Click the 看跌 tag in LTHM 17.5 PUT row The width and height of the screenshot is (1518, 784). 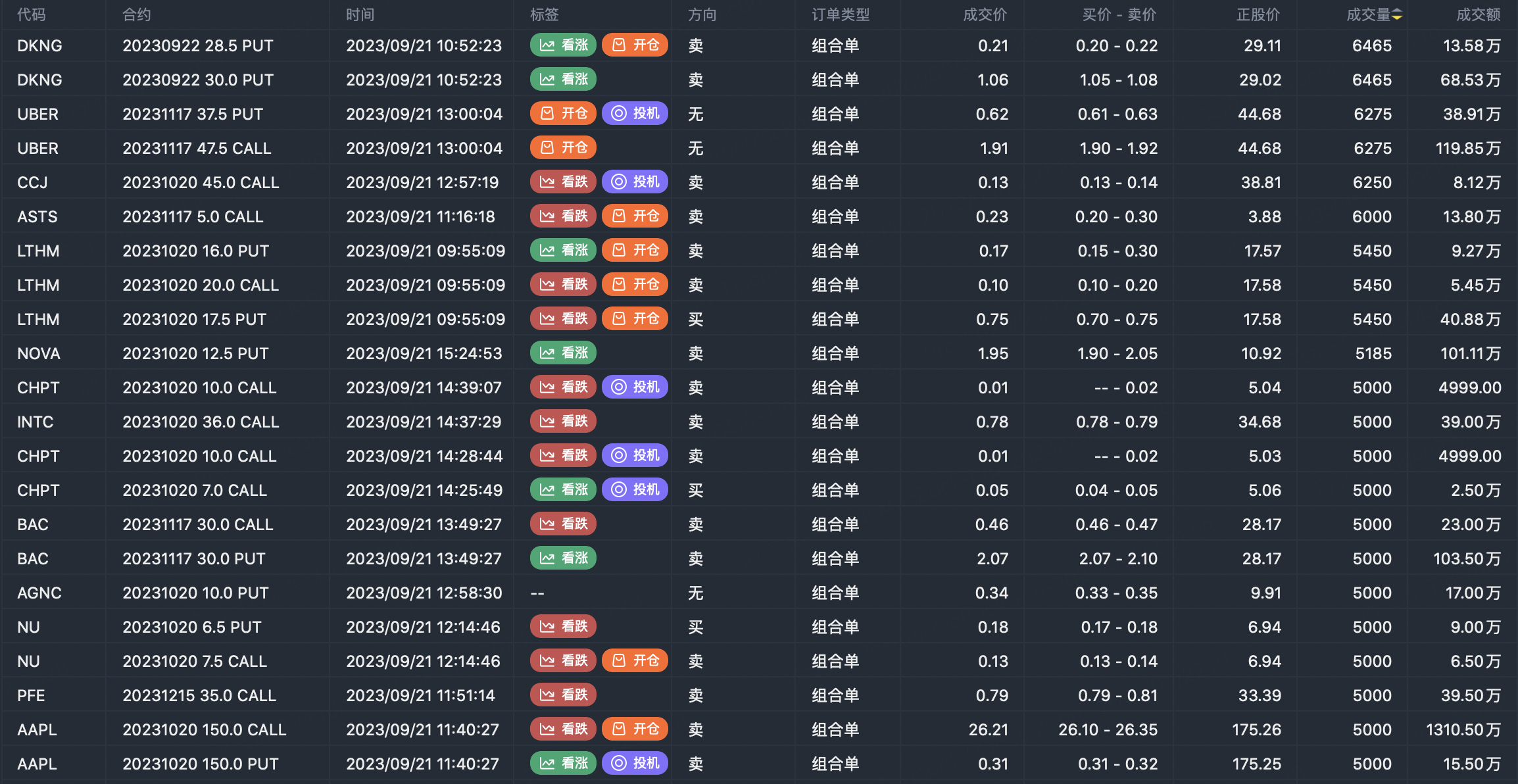(x=564, y=318)
